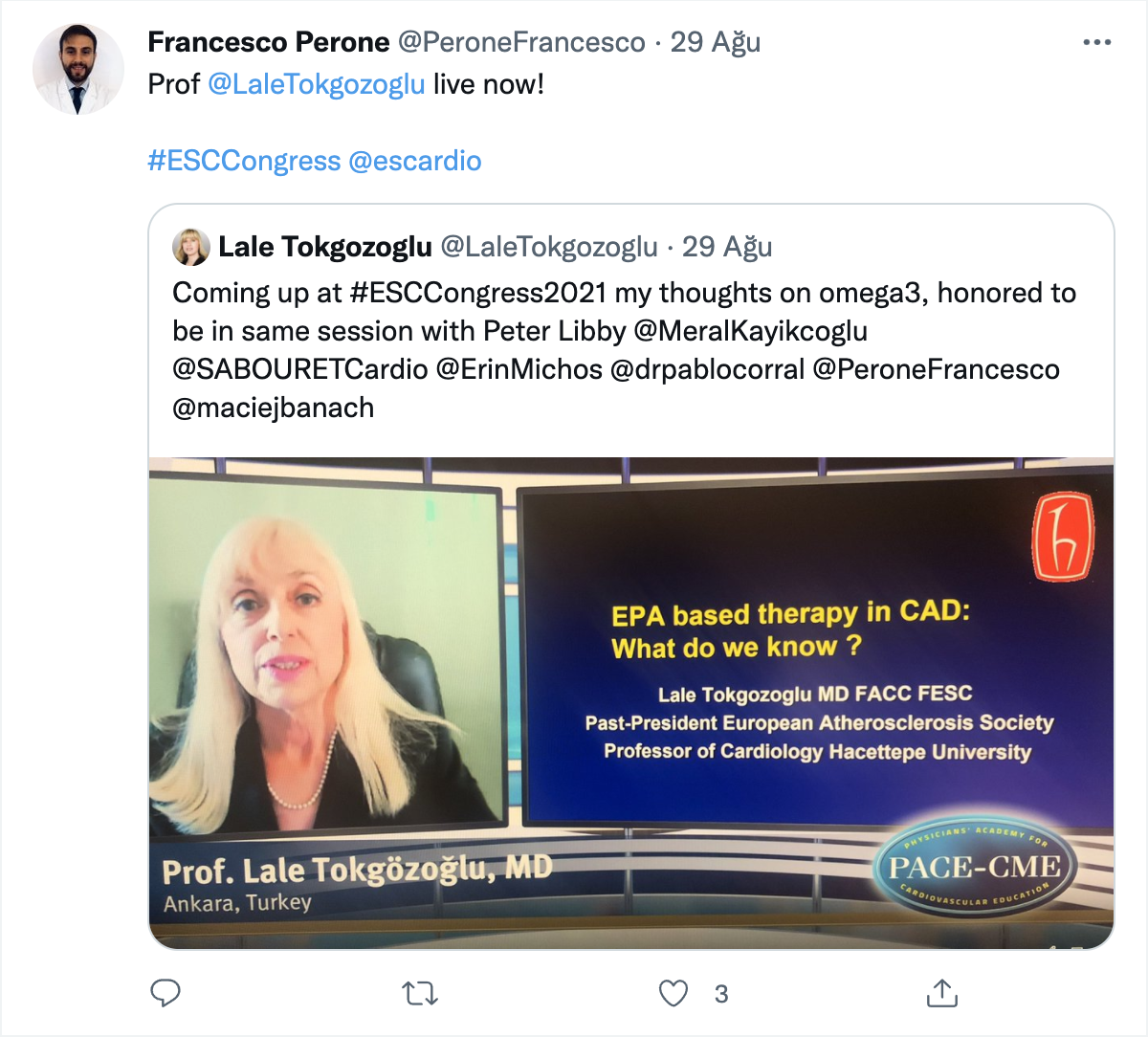Open the @LaleTokgozoglu mention link

[x=316, y=84]
